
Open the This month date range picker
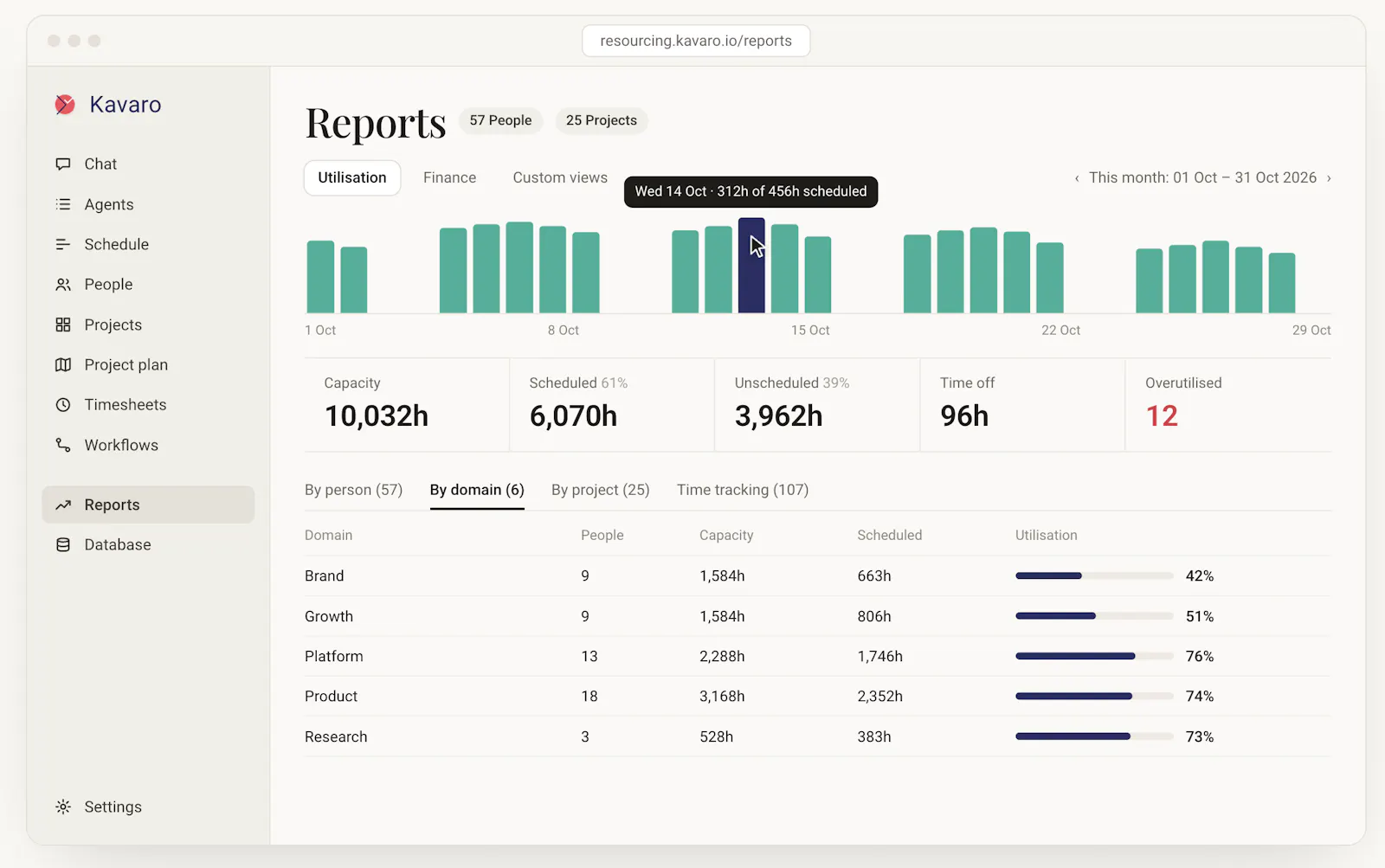click(x=1202, y=177)
